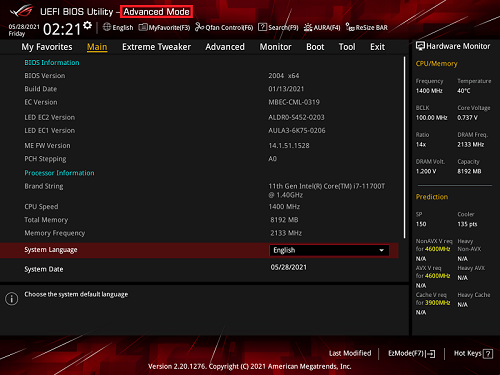This screenshot has height=375, width=500.
Task: Open the System Language dropdown arrow
Action: click(382, 250)
